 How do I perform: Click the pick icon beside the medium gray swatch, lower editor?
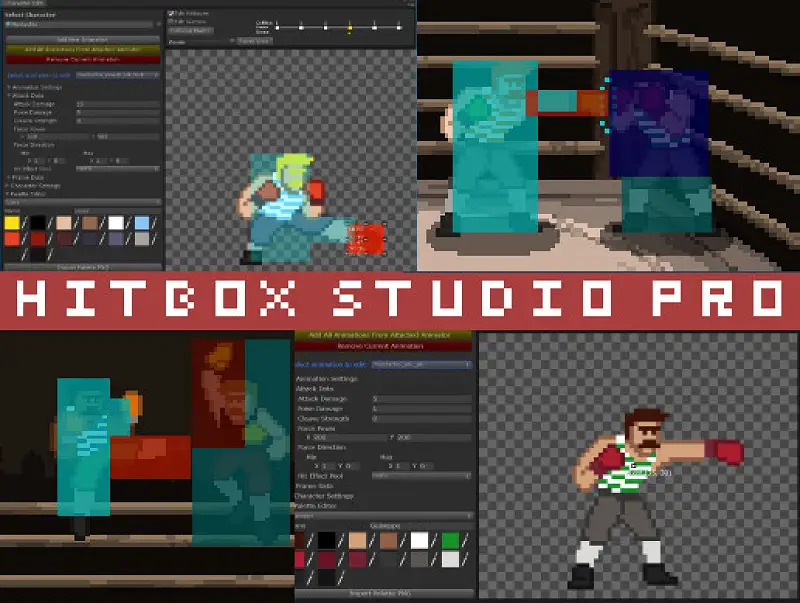pos(434,560)
